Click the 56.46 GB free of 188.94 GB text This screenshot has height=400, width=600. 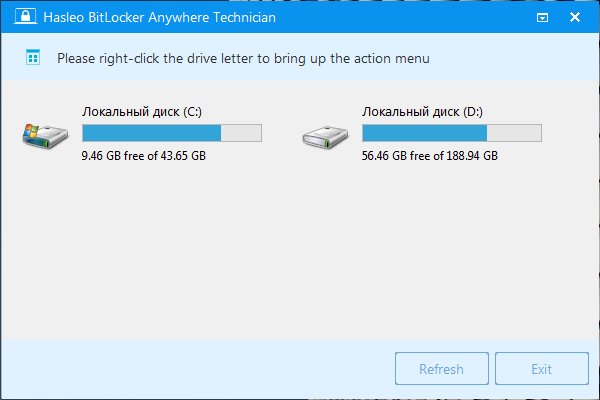(x=430, y=156)
